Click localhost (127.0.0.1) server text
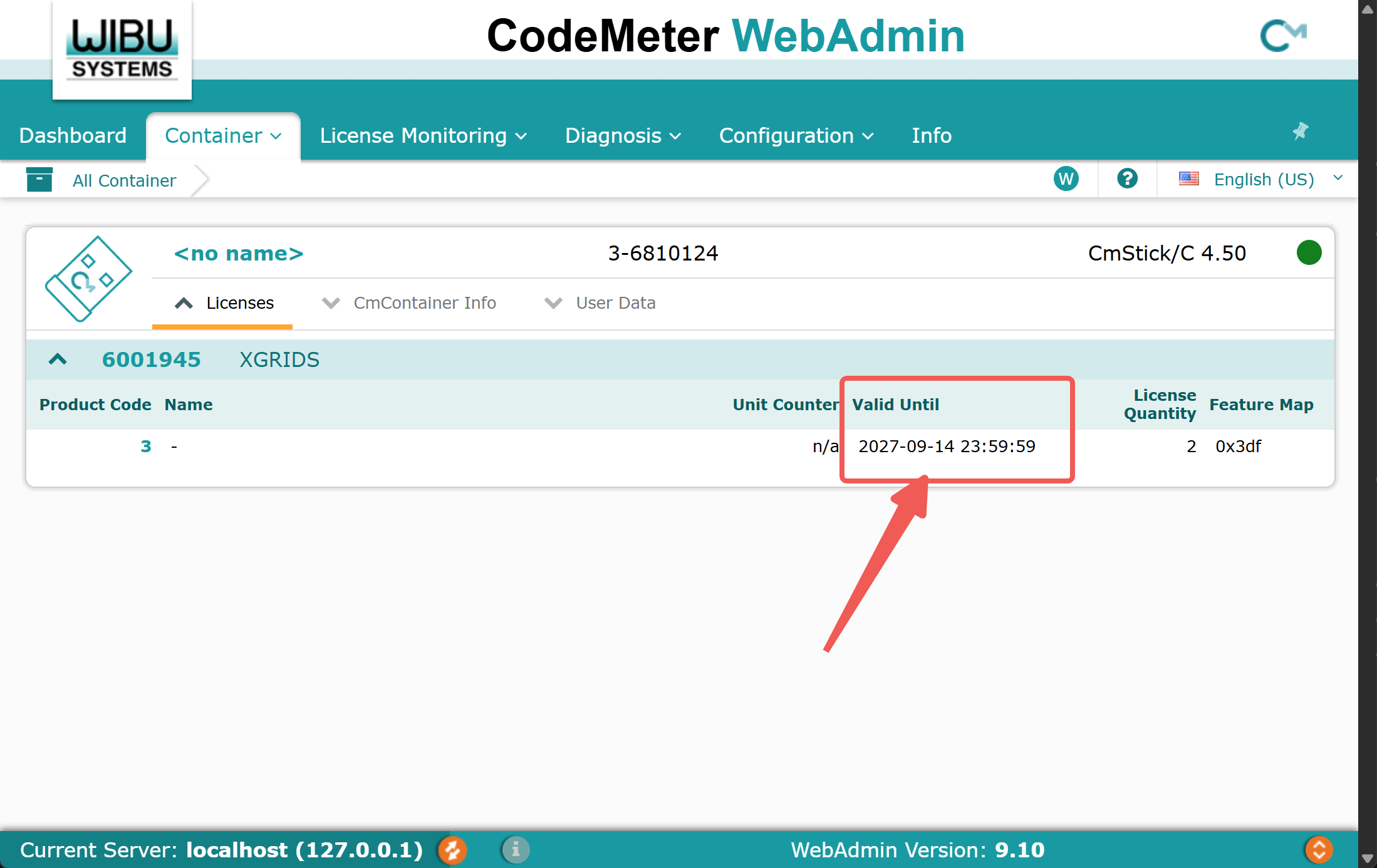Image resolution: width=1377 pixels, height=868 pixels. (304, 850)
